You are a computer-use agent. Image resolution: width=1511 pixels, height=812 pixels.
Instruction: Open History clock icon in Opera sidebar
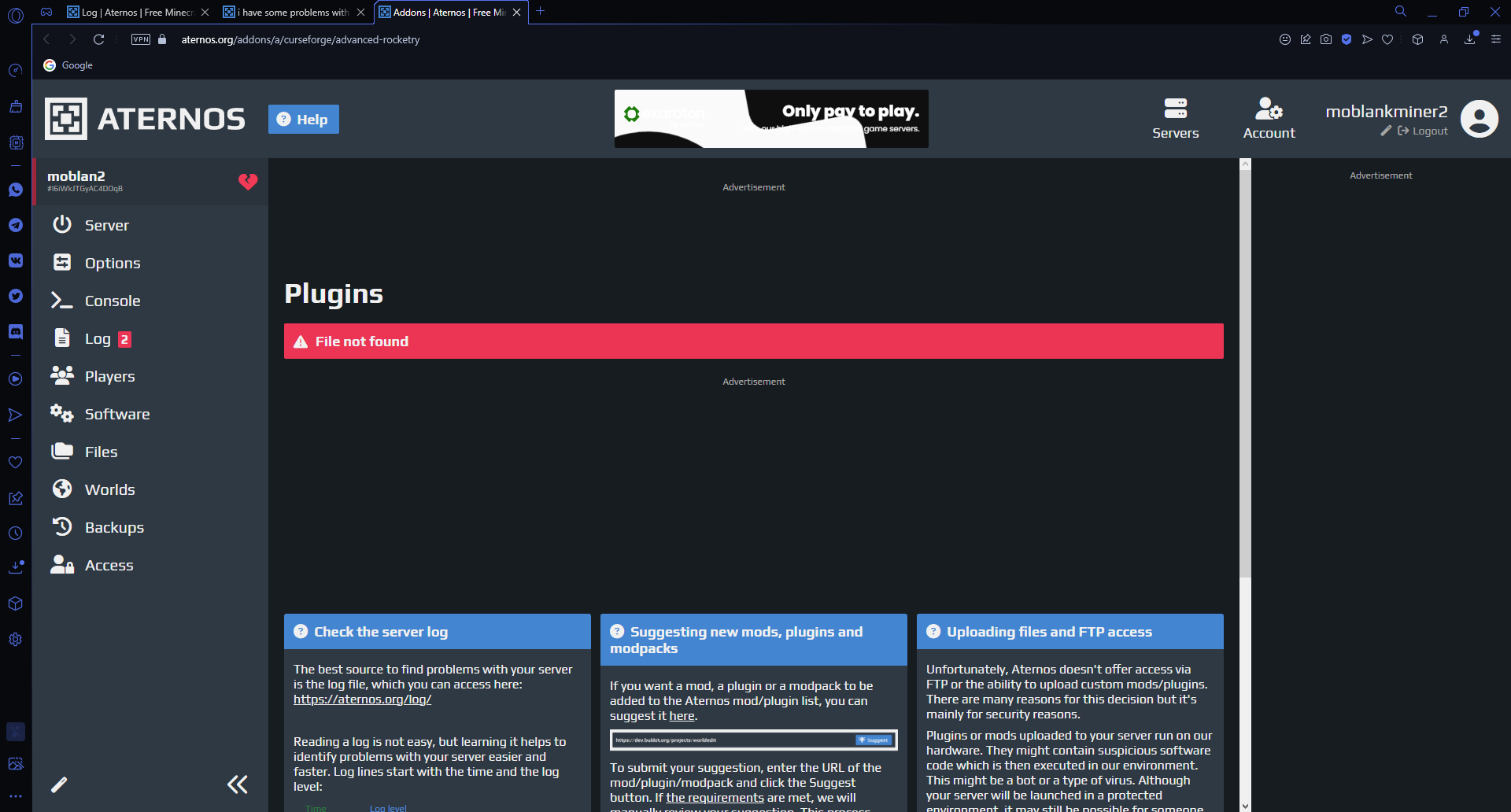coord(16,533)
